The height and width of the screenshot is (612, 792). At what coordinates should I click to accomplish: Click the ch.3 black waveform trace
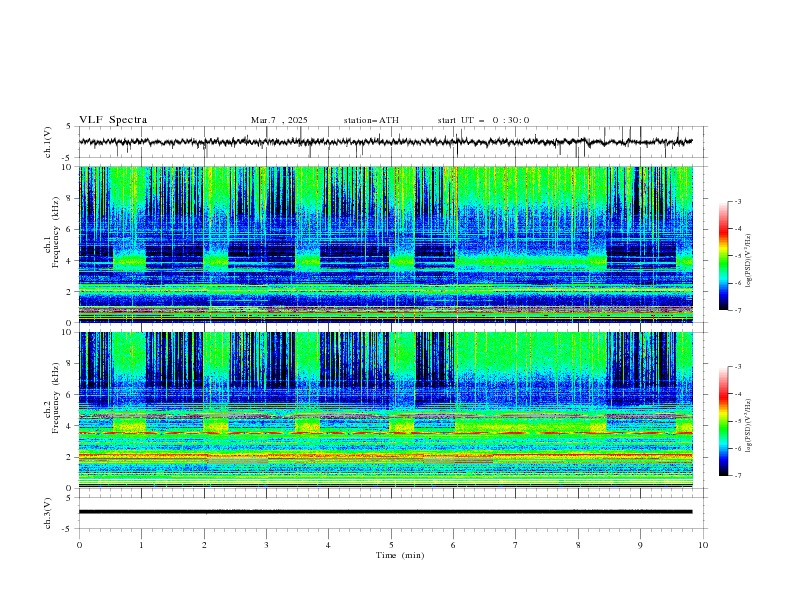[x=385, y=512]
